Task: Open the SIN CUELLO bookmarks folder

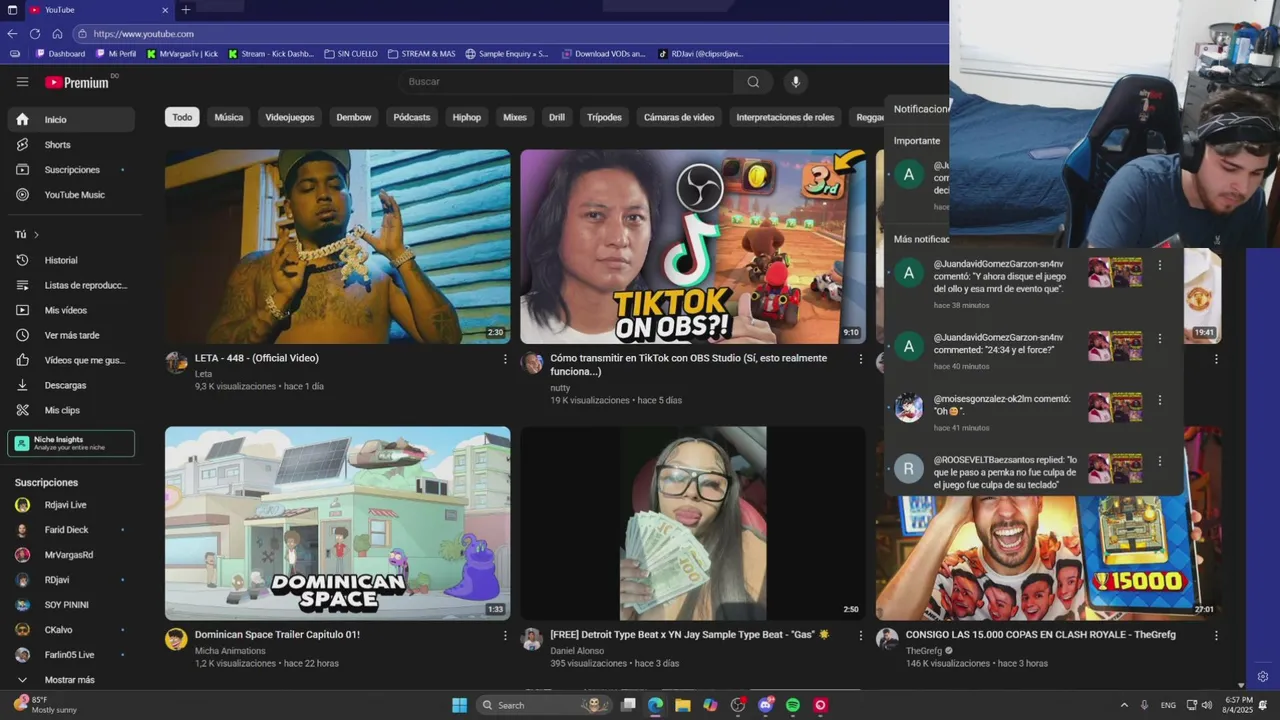Action: pyautogui.click(x=351, y=54)
